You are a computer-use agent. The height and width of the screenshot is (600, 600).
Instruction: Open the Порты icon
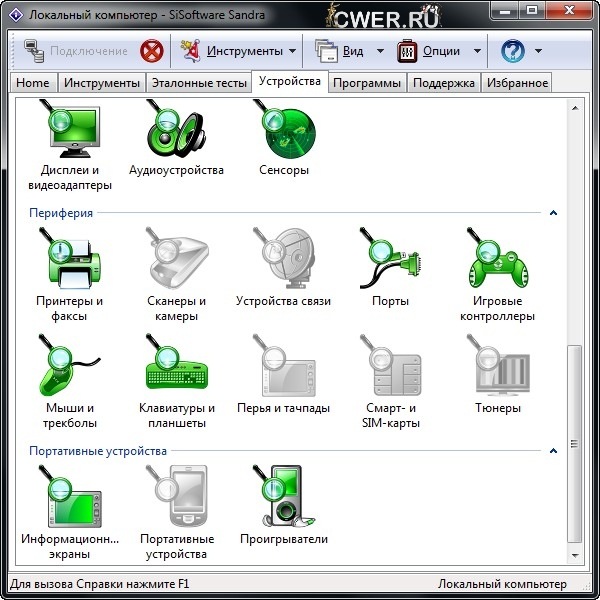(390, 259)
